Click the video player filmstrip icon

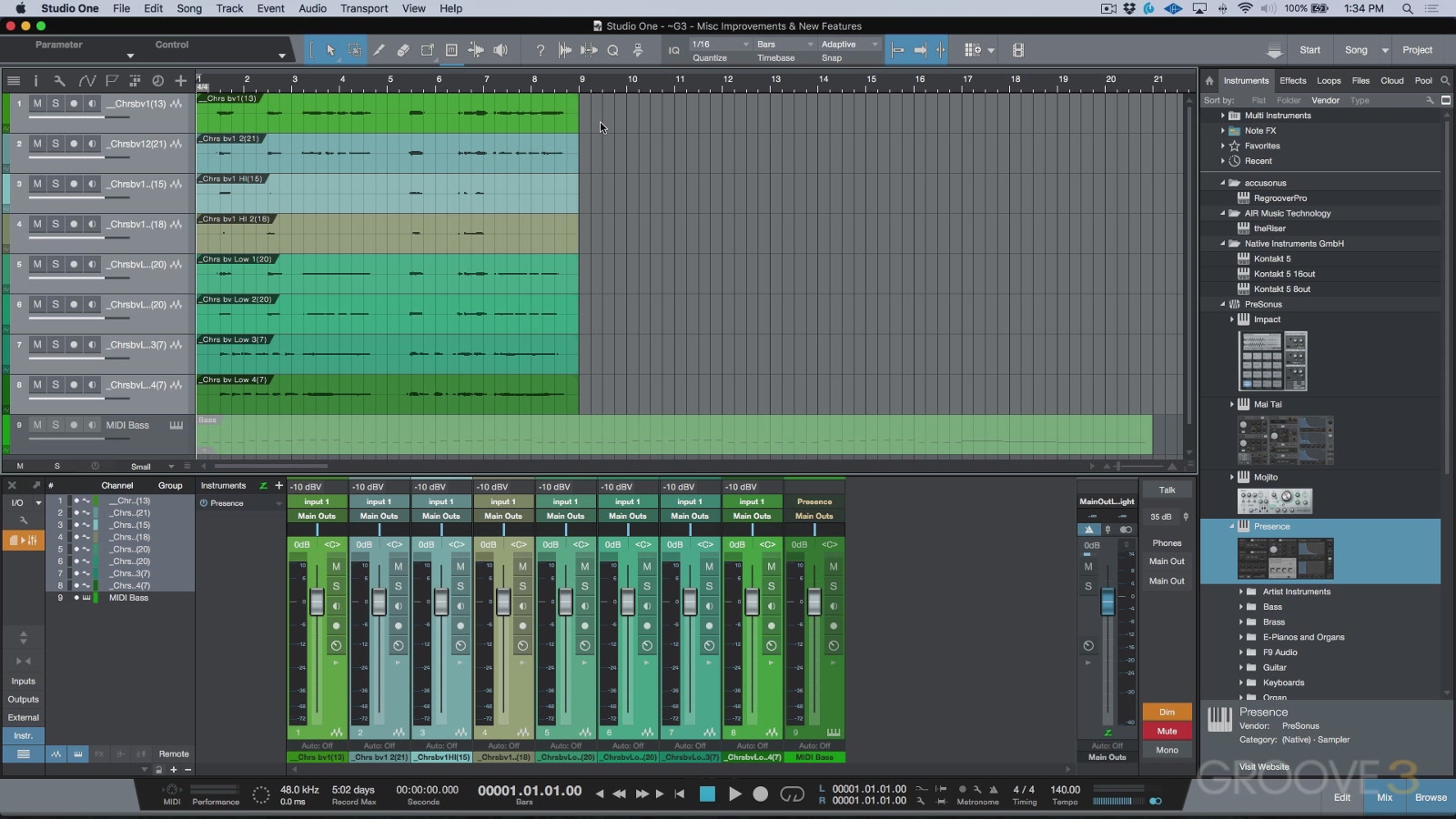point(1018,50)
